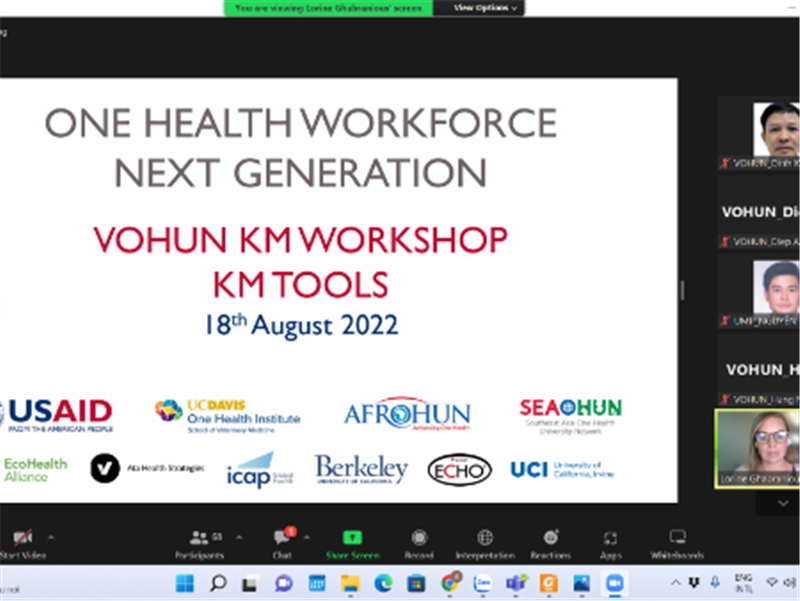This screenshot has height=601, width=800.
Task: Show hidden system tray icons
Action: pyautogui.click(x=677, y=583)
